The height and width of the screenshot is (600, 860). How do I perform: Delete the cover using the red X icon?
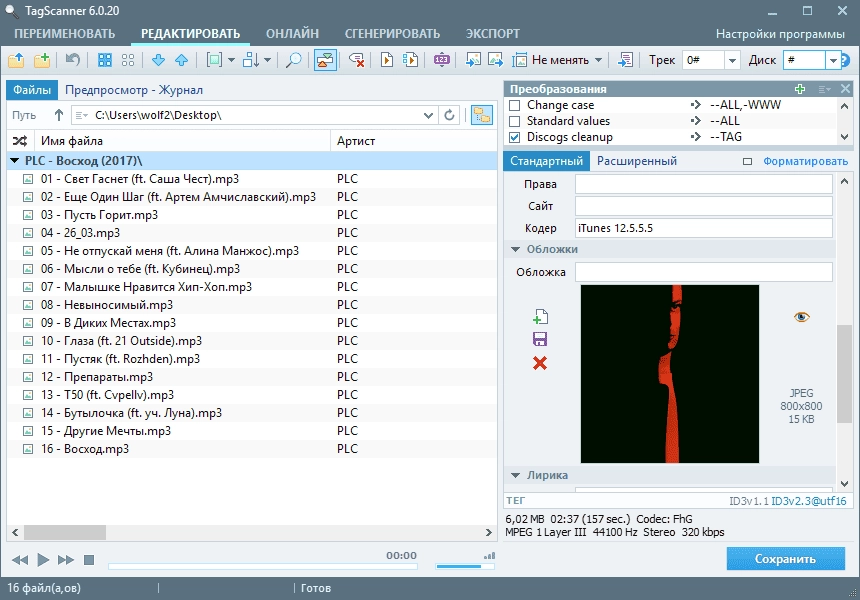[540, 363]
